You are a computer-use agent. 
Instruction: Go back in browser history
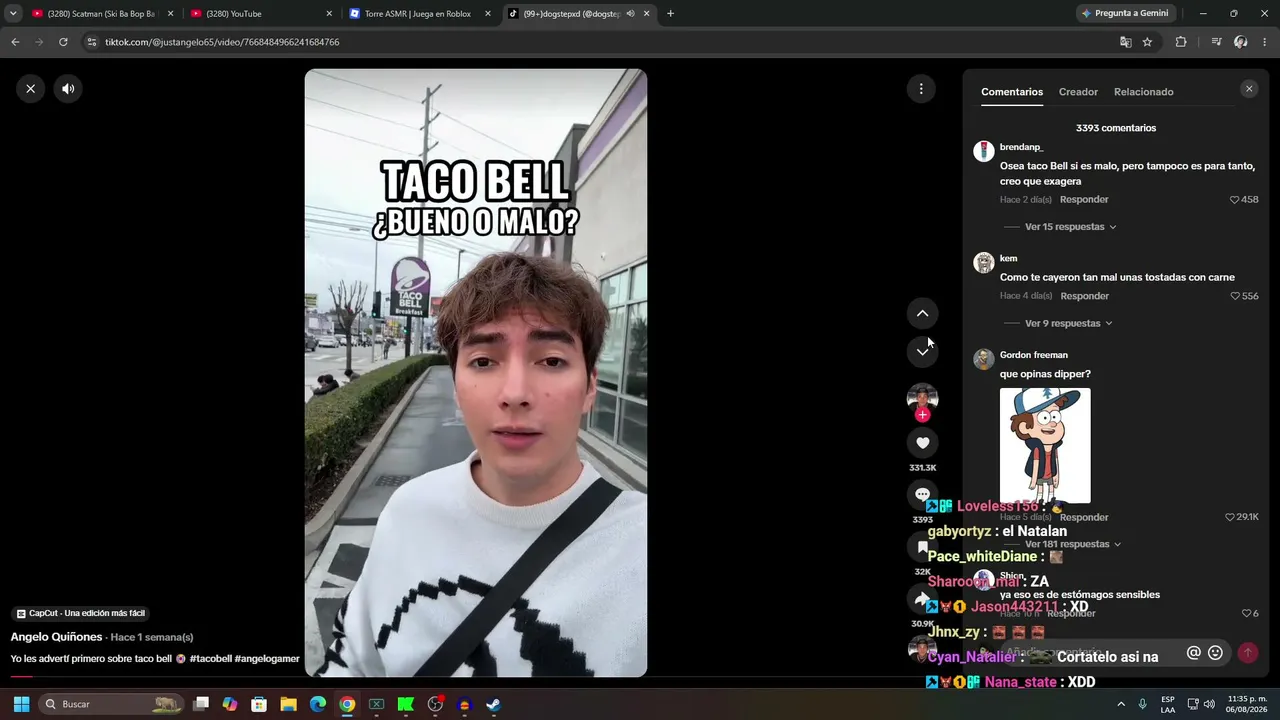coord(15,42)
